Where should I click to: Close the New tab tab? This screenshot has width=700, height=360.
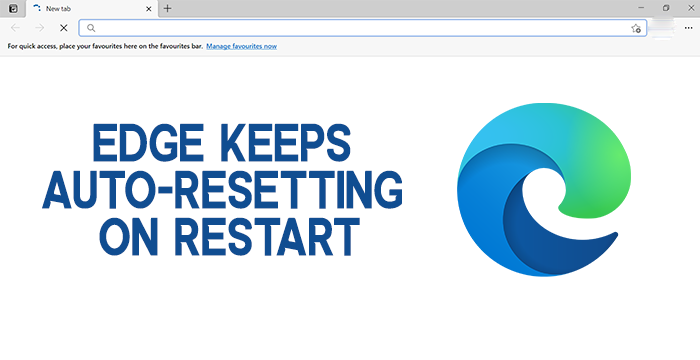pyautogui.click(x=149, y=8)
